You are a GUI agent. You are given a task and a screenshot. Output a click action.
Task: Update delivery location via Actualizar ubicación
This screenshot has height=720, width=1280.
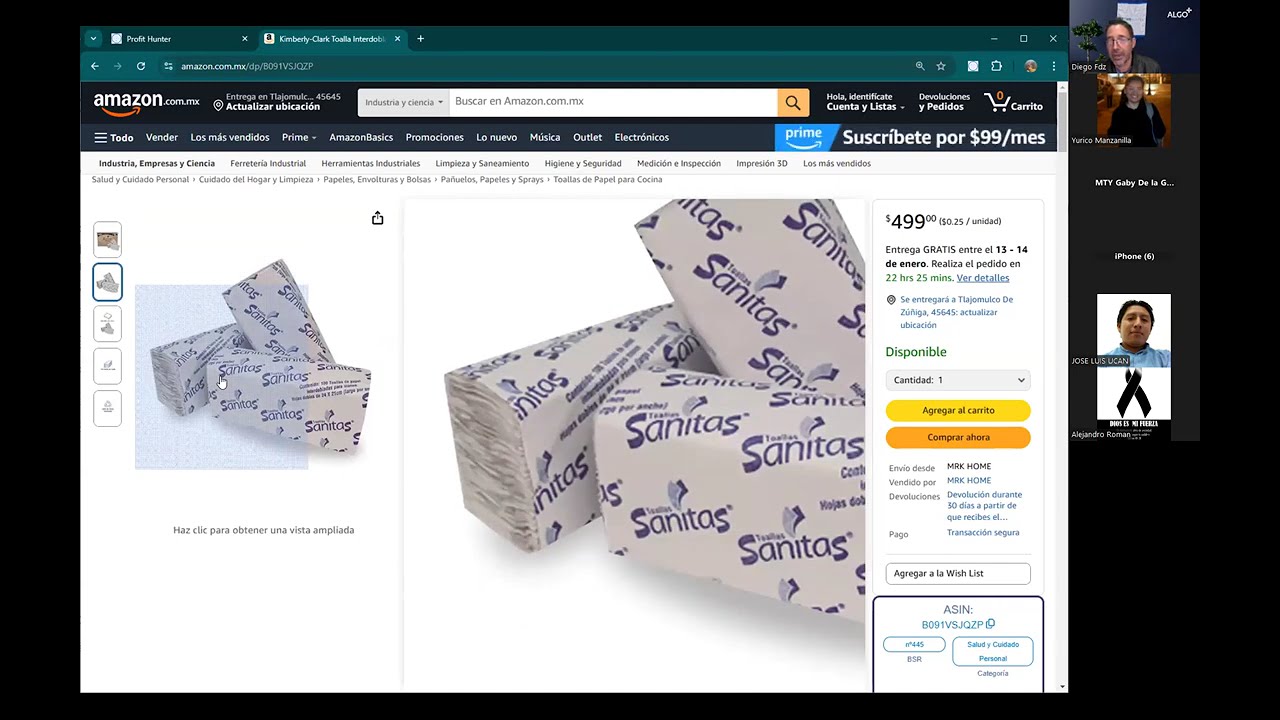pos(272,107)
